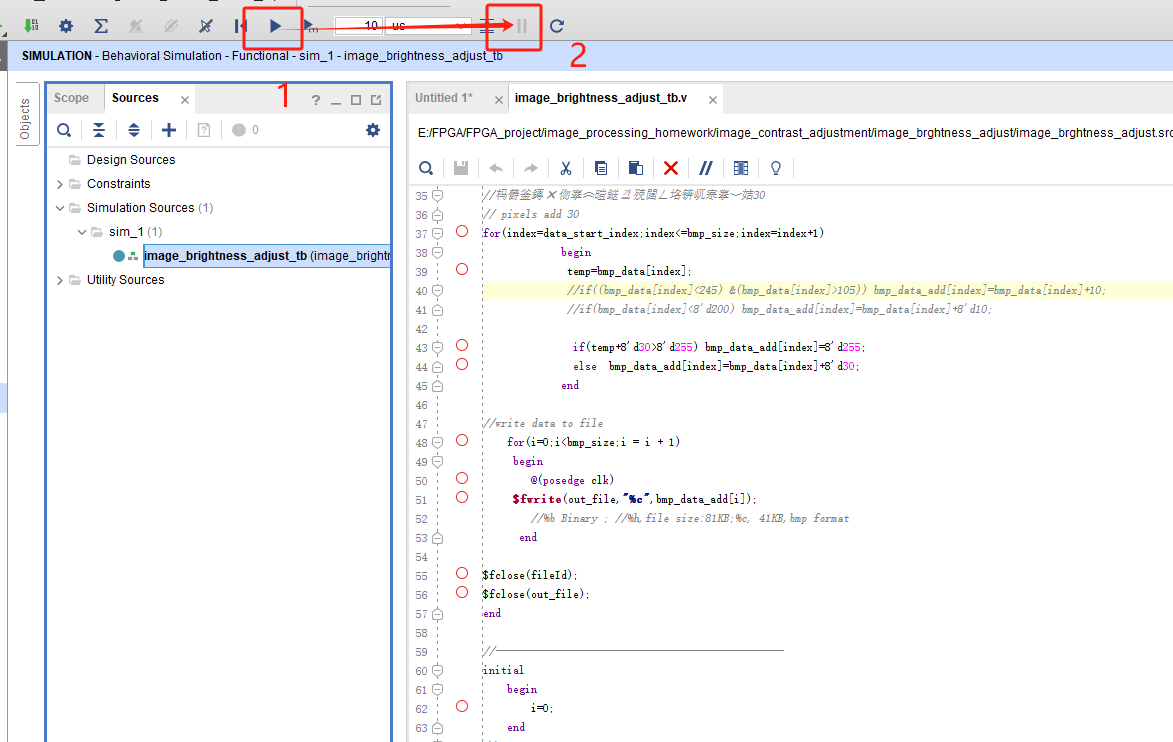Click the red Delete X icon in editor

coord(671,168)
